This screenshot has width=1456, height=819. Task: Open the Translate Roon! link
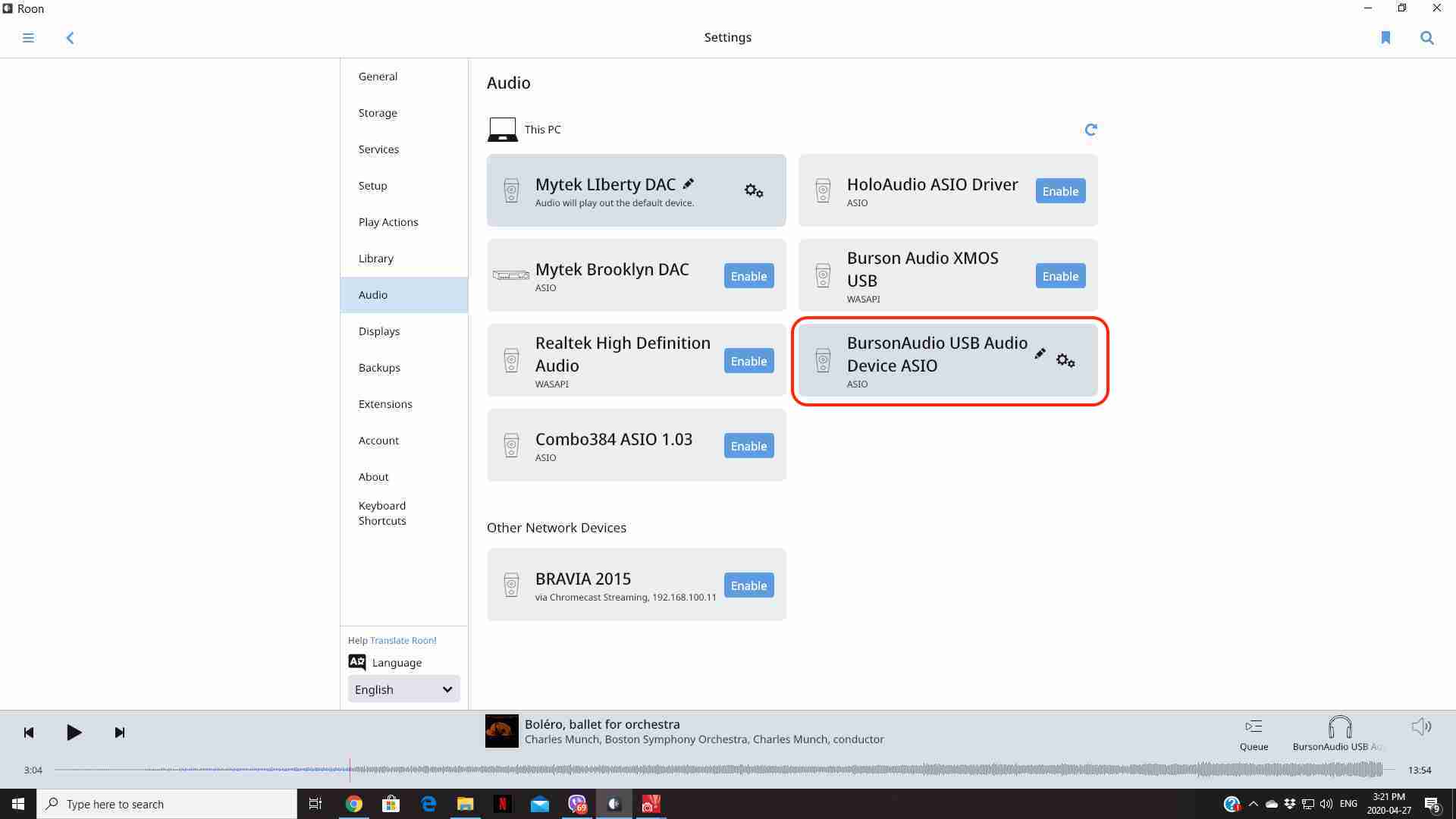click(x=403, y=641)
